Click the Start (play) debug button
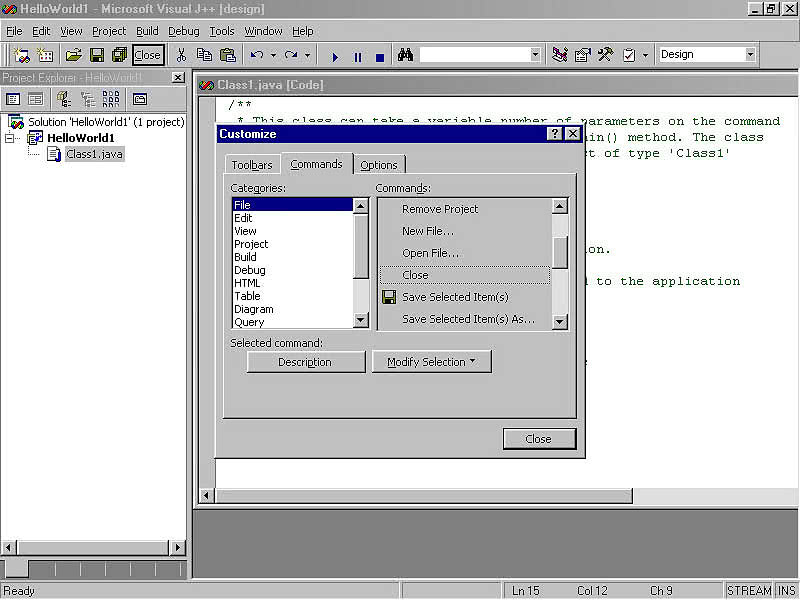 click(335, 57)
